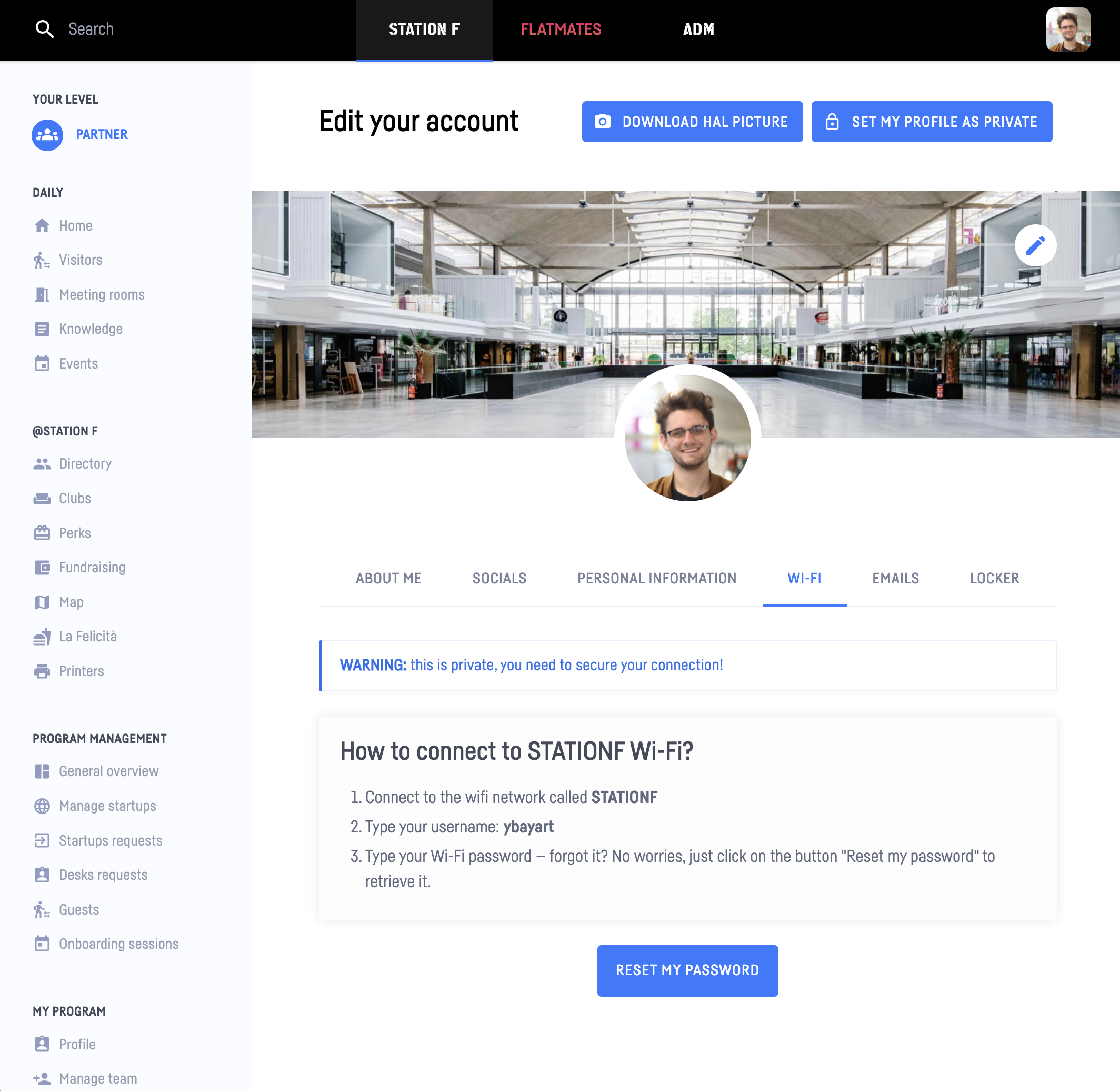Open Meeting rooms link
The width and height of the screenshot is (1120, 1091).
(x=102, y=294)
